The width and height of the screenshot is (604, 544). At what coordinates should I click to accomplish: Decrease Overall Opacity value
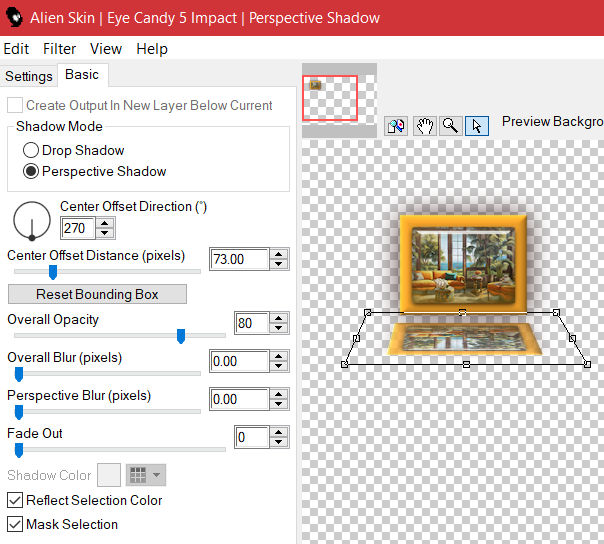point(279,328)
